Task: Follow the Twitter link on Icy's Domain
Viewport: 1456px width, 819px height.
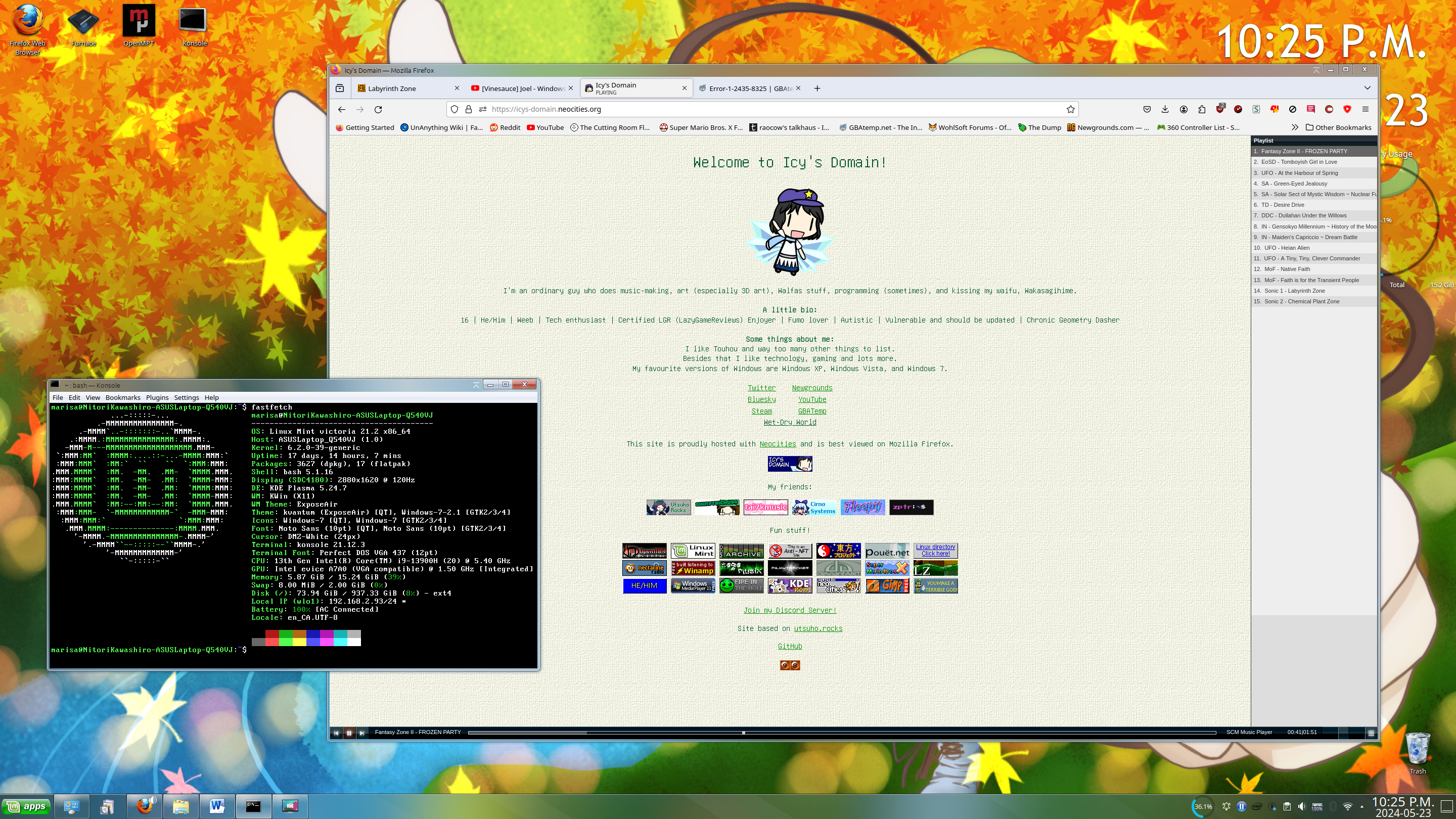Action: point(761,388)
